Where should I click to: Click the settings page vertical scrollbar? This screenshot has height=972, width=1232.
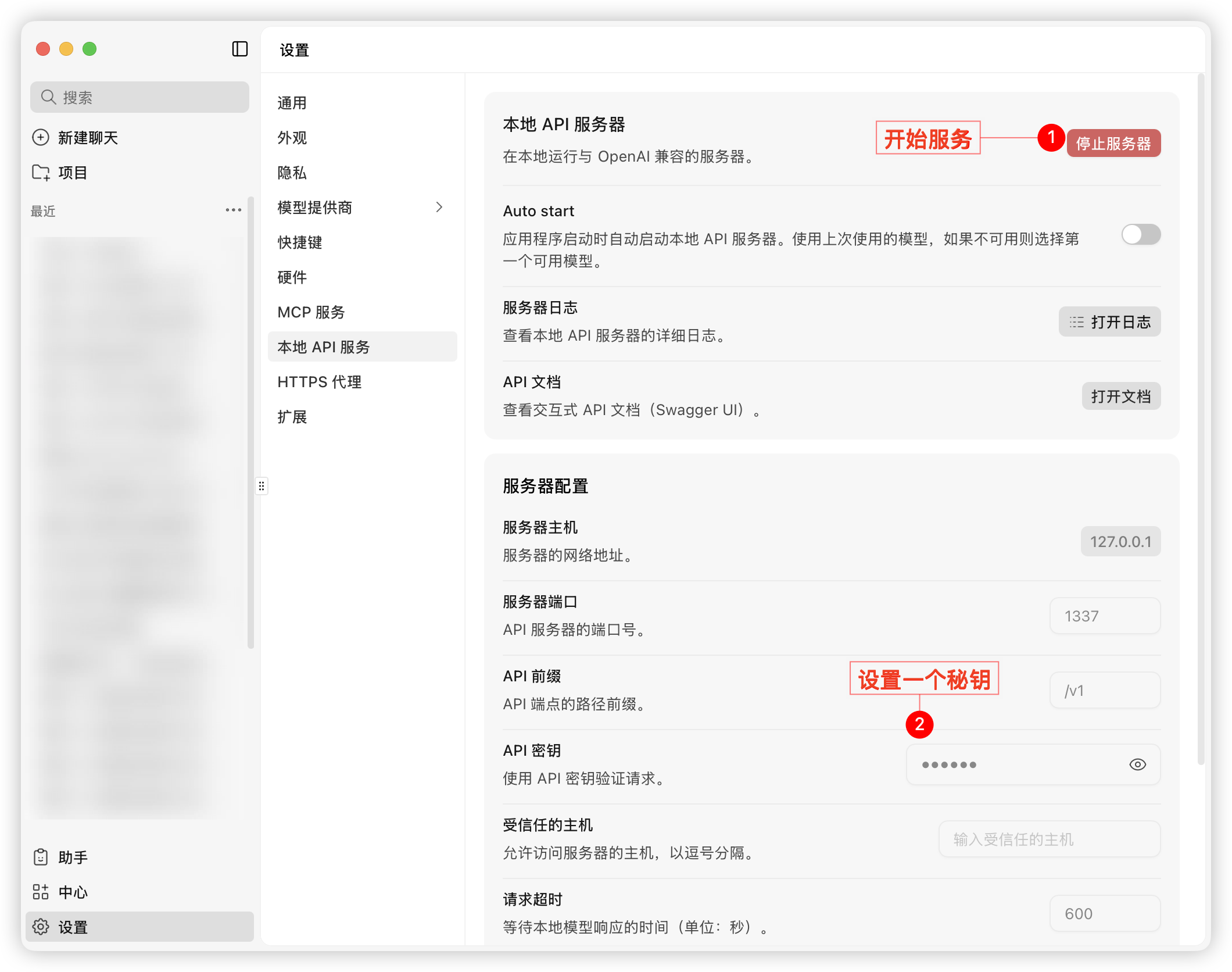tap(1201, 419)
